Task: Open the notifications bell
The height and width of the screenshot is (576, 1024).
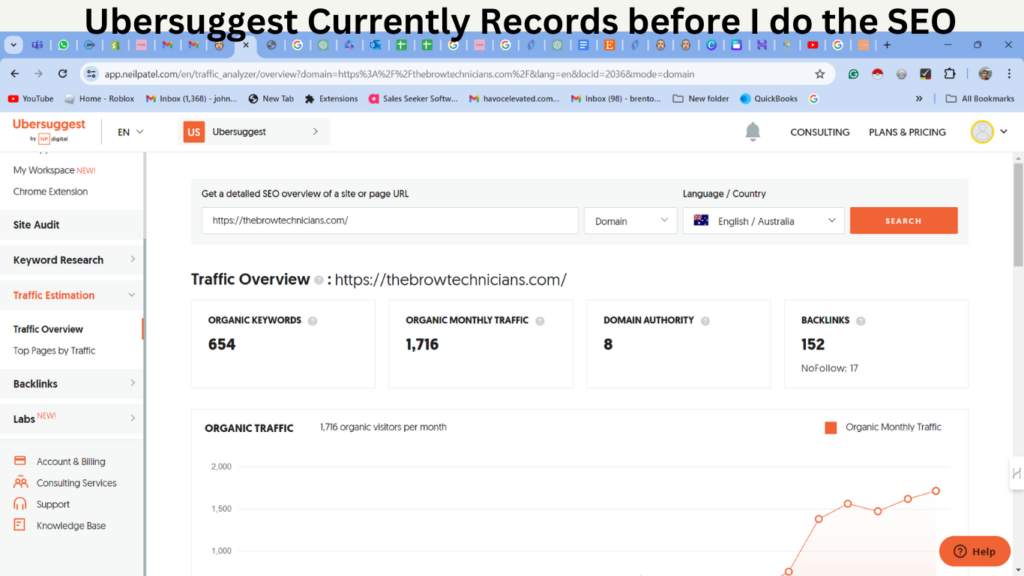Action: tap(752, 132)
